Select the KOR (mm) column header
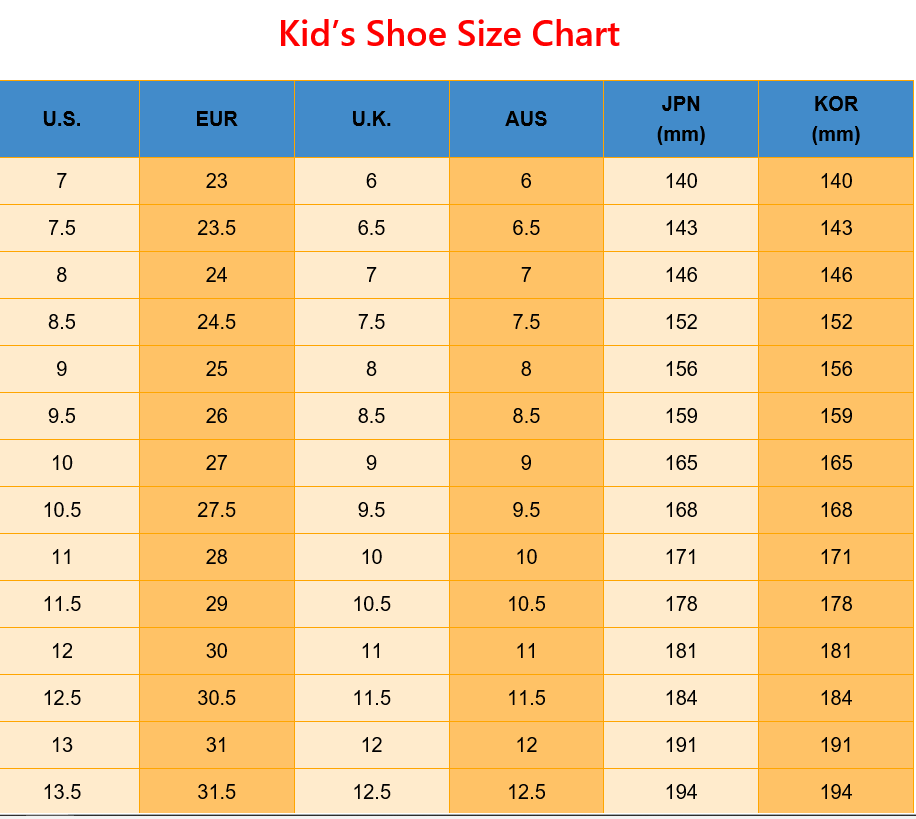The height and width of the screenshot is (819, 916). (836, 119)
